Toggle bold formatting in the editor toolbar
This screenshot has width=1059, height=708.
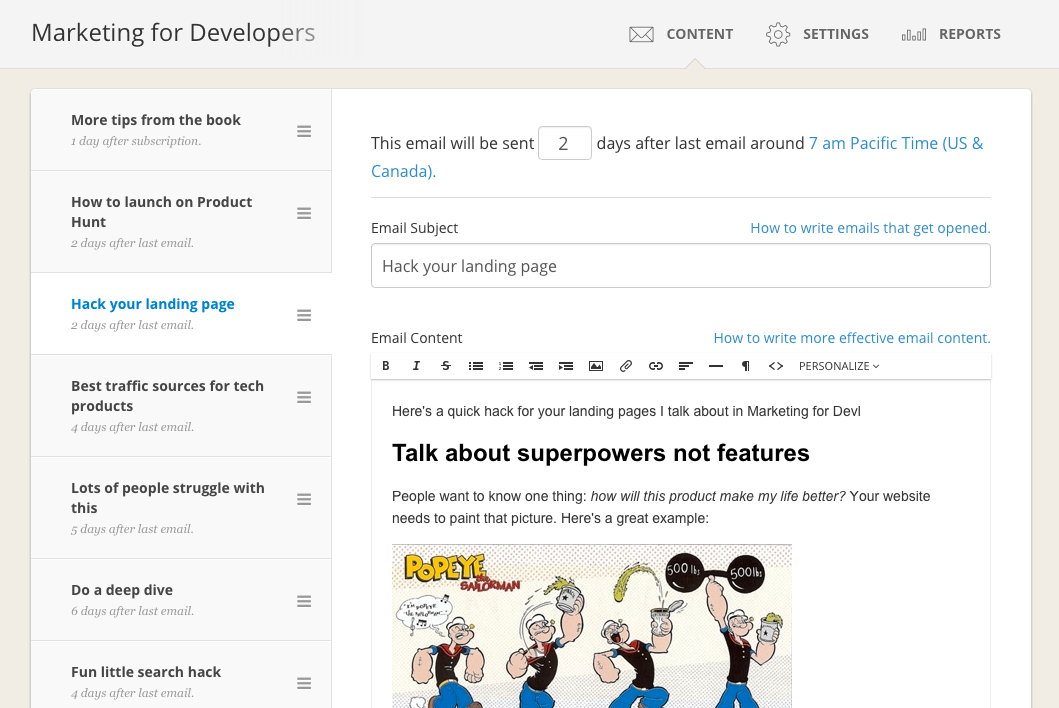point(386,366)
